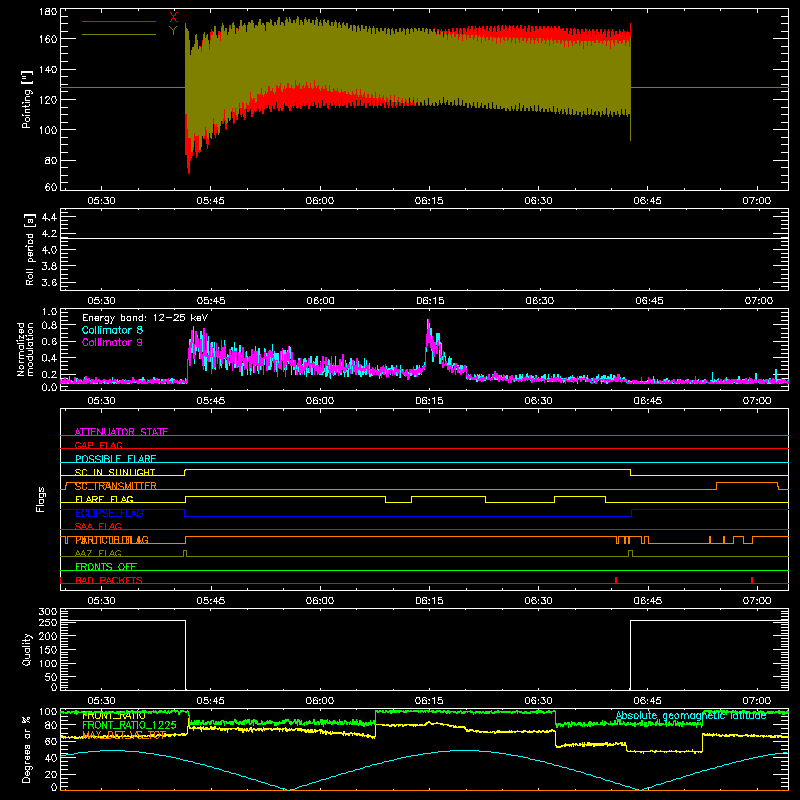Click the 06:30 tick under the modulation plot

pos(538,401)
